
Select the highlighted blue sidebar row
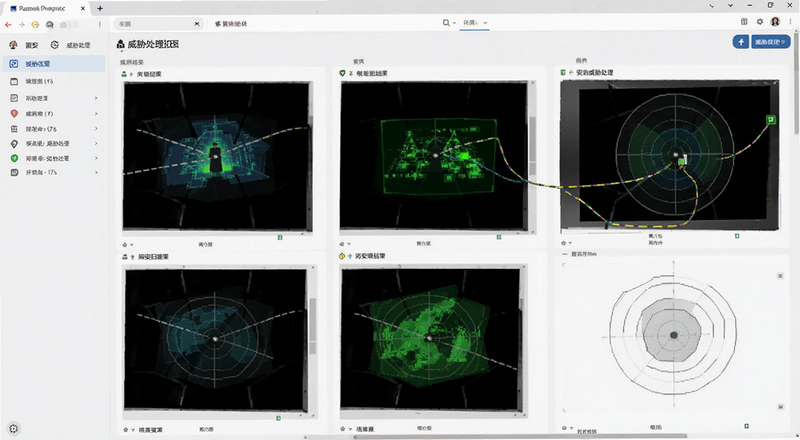54,64
